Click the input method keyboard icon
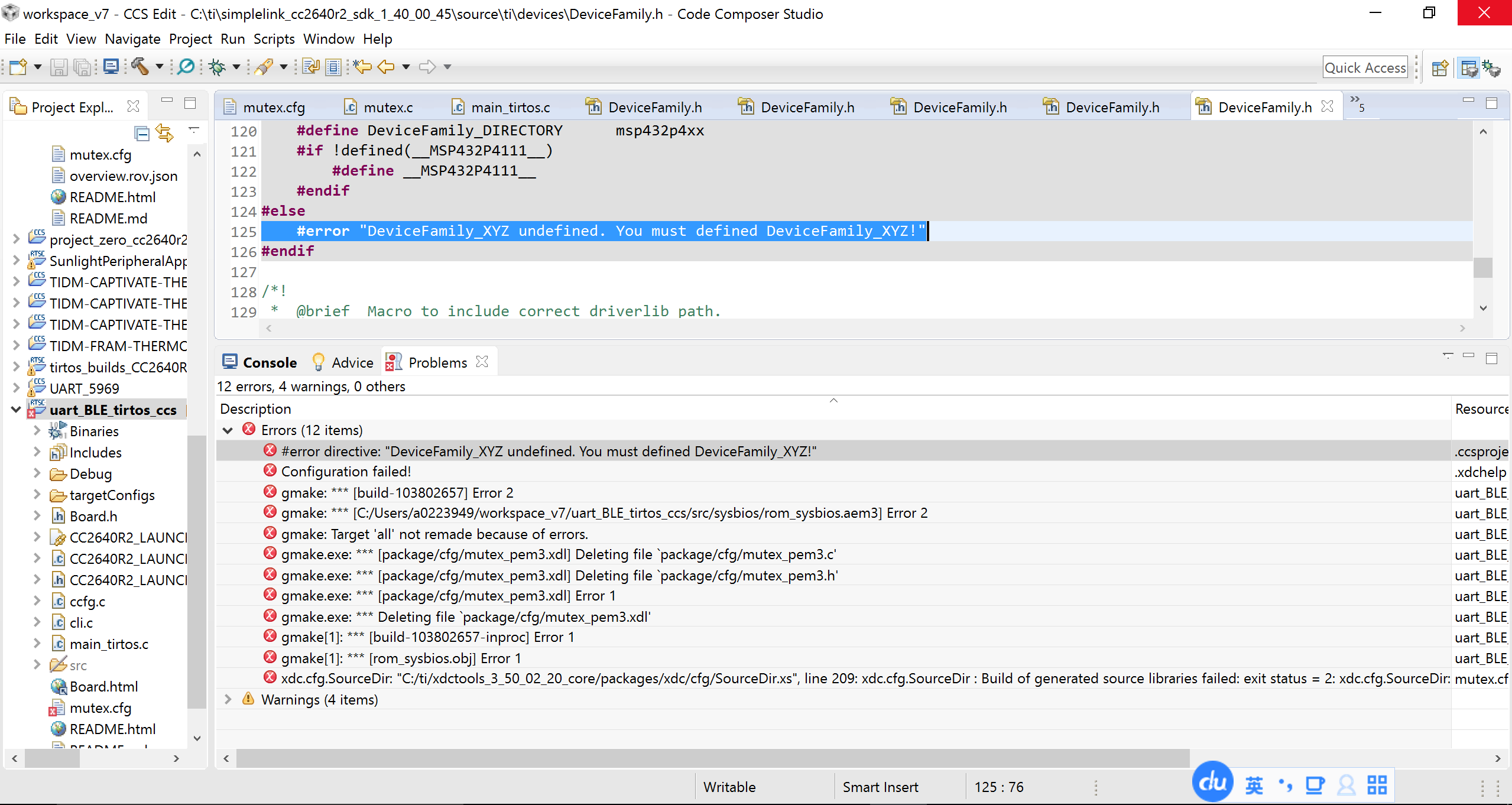 click(x=1315, y=785)
